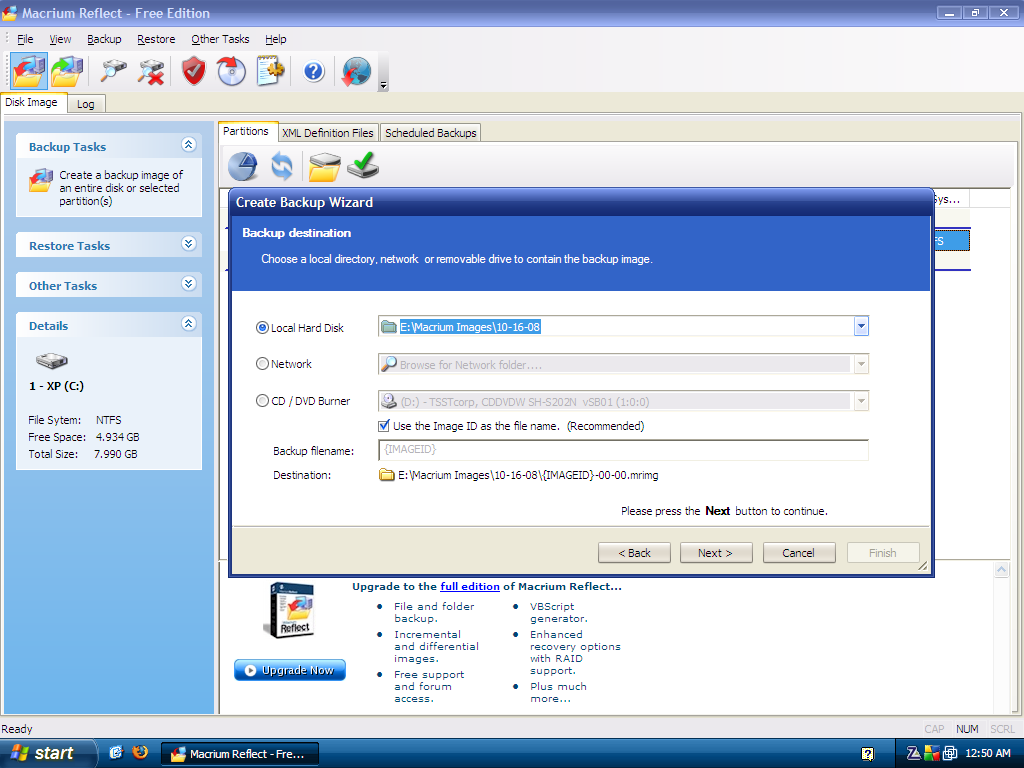1024x768 pixels.
Task: Expand the Restore Tasks panel
Action: (x=189, y=244)
